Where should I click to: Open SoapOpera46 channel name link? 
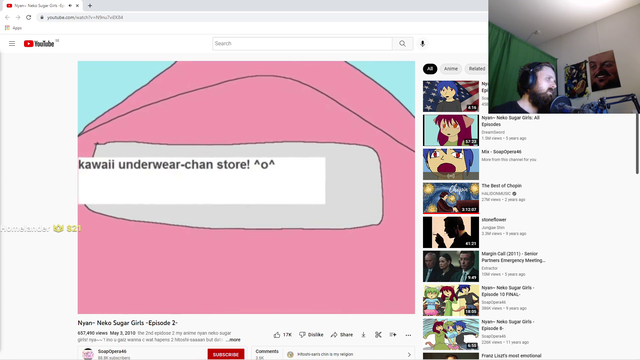point(112,351)
